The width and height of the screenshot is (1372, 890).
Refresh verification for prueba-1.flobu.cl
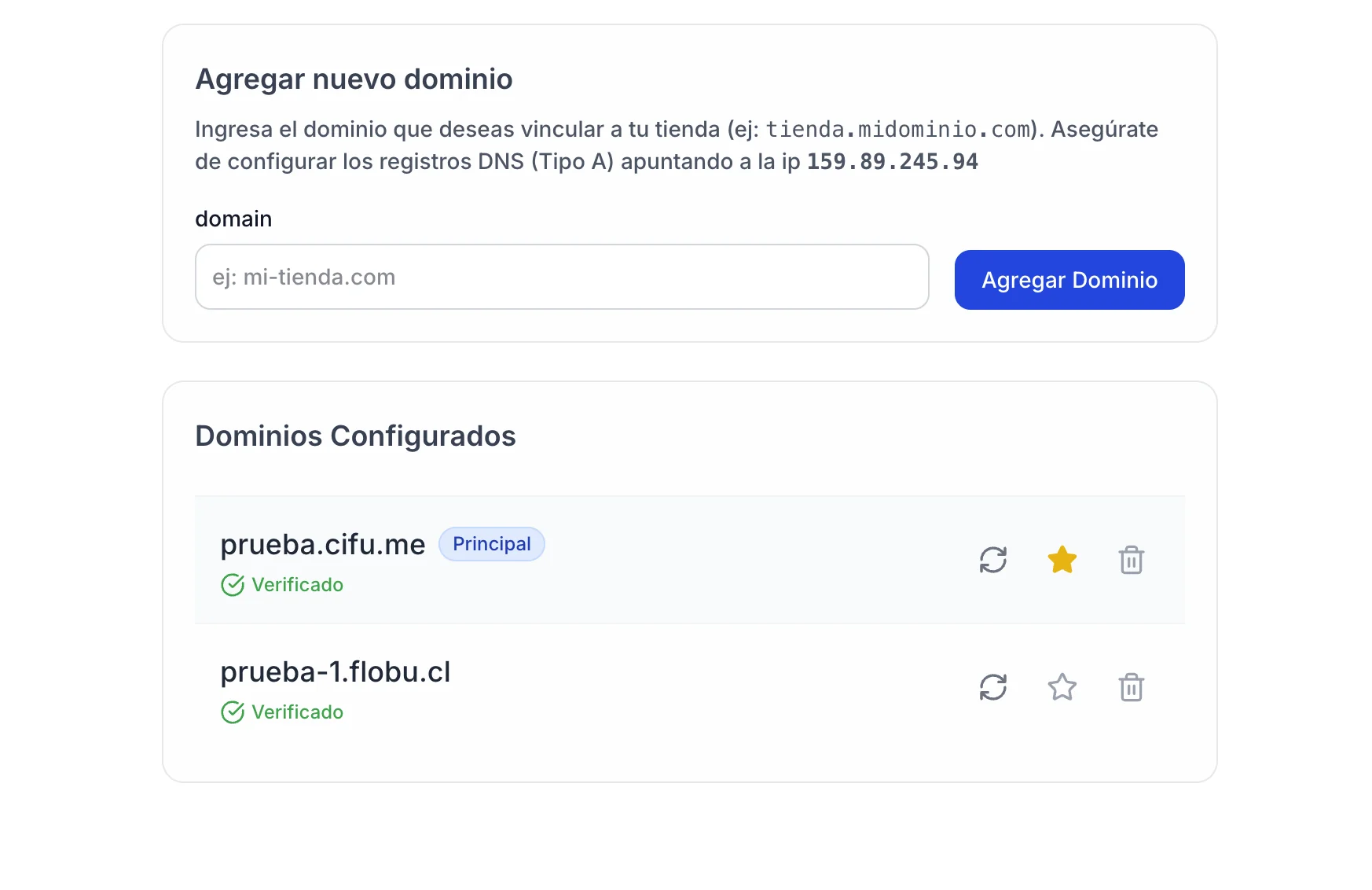click(x=993, y=687)
